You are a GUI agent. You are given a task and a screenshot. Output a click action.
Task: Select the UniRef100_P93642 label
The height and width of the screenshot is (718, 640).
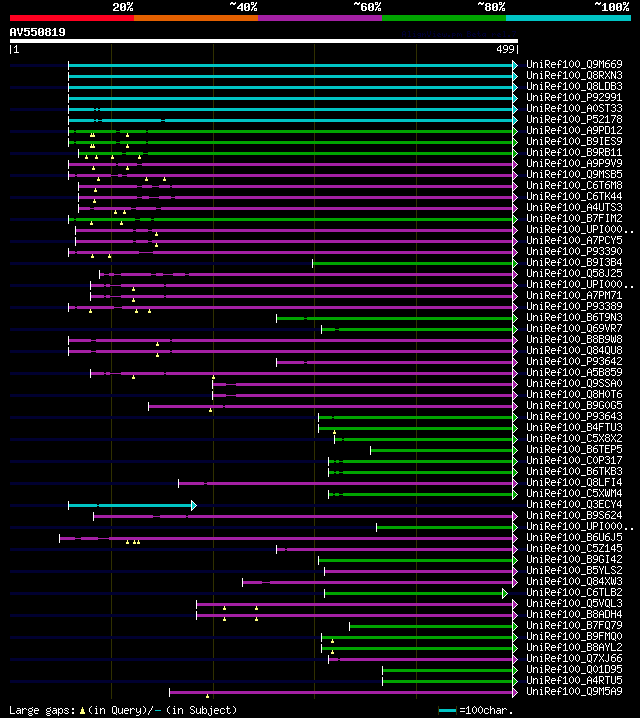pos(574,361)
